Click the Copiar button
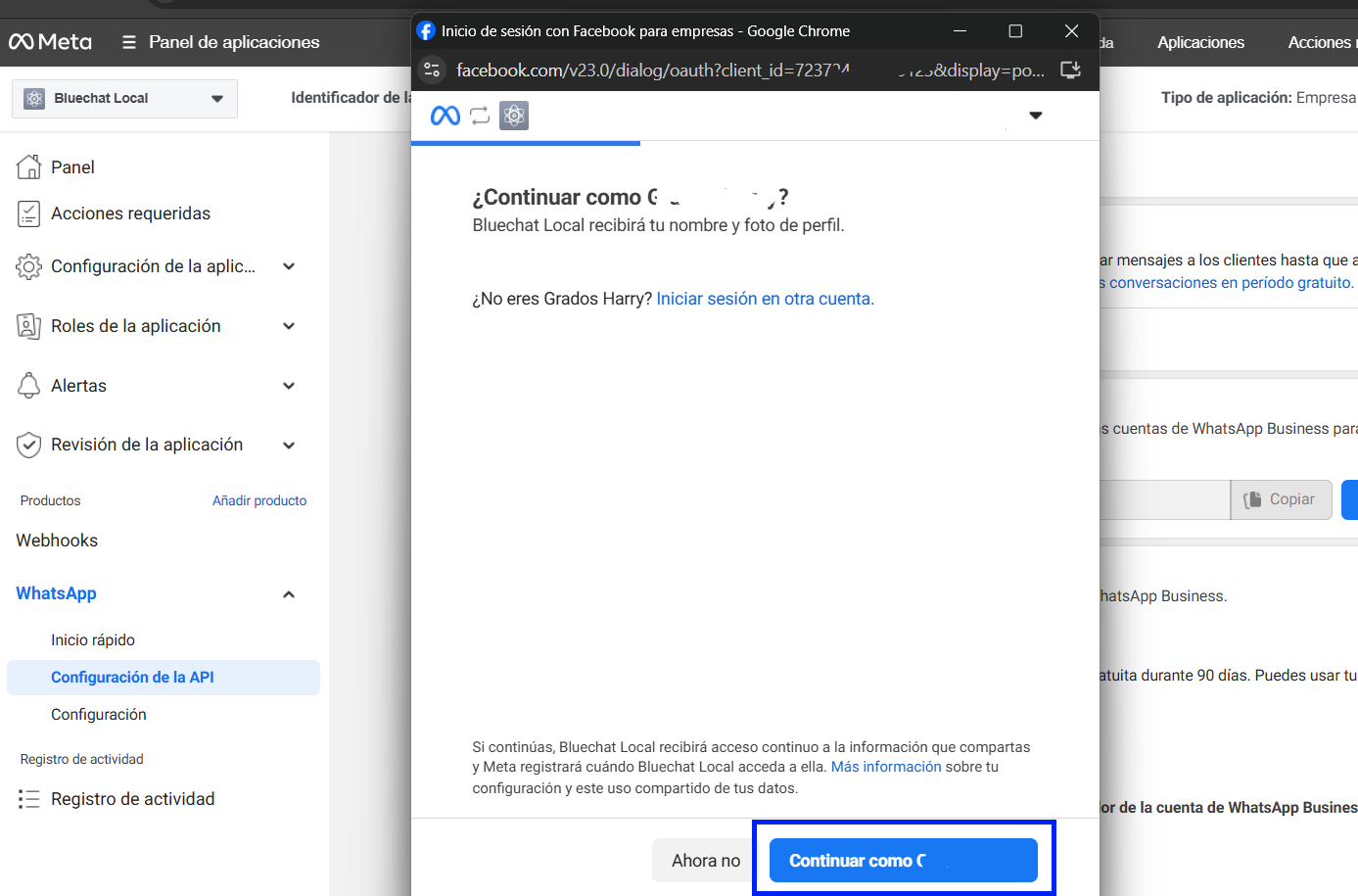The width and height of the screenshot is (1358, 896). (x=1281, y=499)
